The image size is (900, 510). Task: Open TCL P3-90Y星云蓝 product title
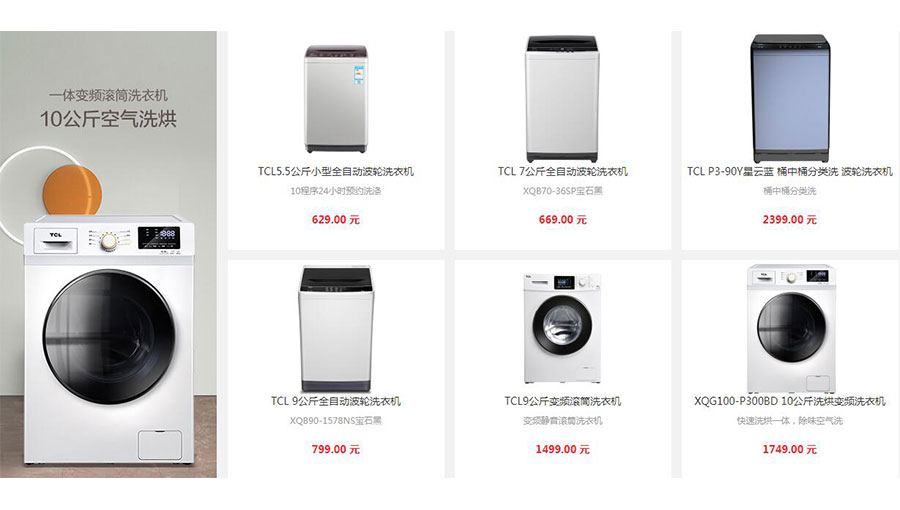(790, 172)
